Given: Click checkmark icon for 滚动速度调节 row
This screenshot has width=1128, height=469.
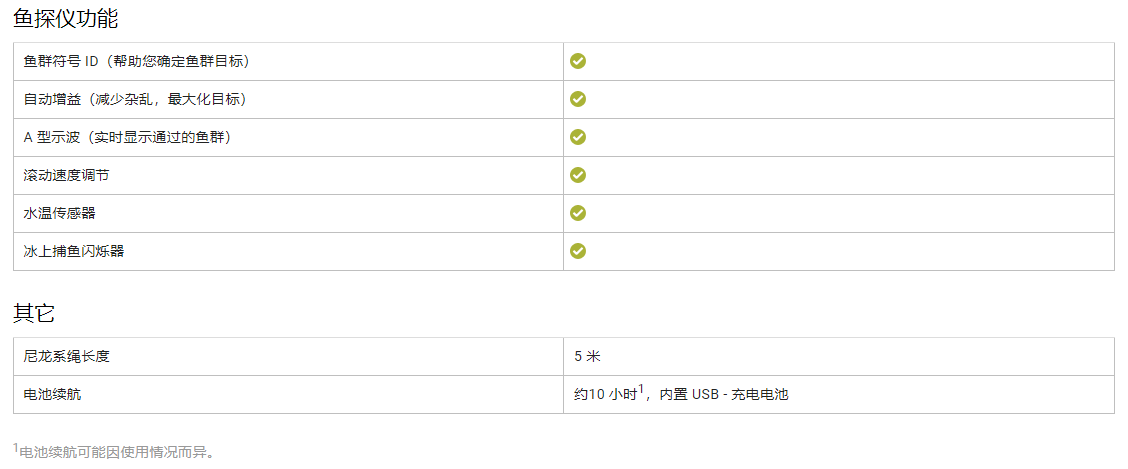Looking at the screenshot, I should [x=578, y=175].
